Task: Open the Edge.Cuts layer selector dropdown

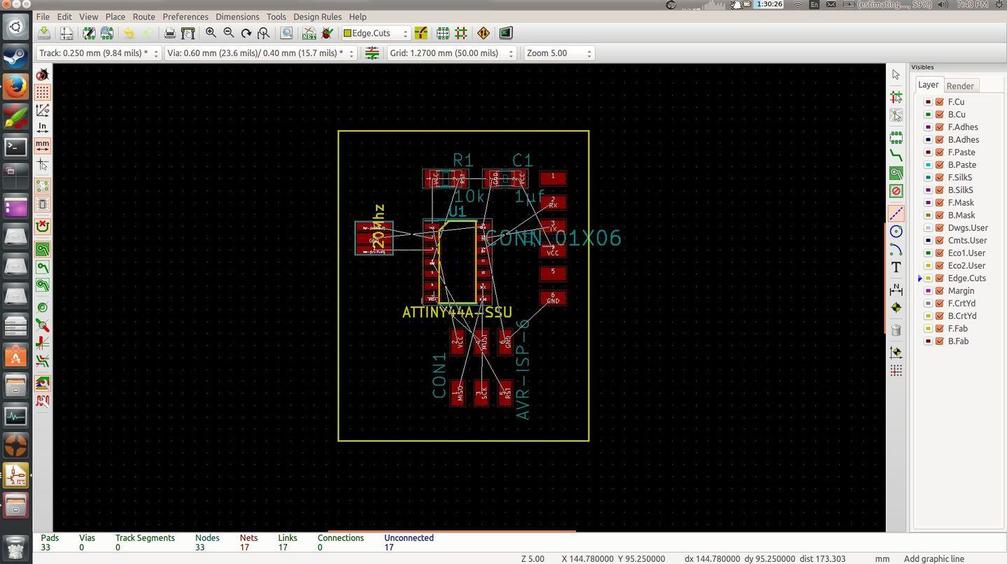Action: pyautogui.click(x=375, y=33)
